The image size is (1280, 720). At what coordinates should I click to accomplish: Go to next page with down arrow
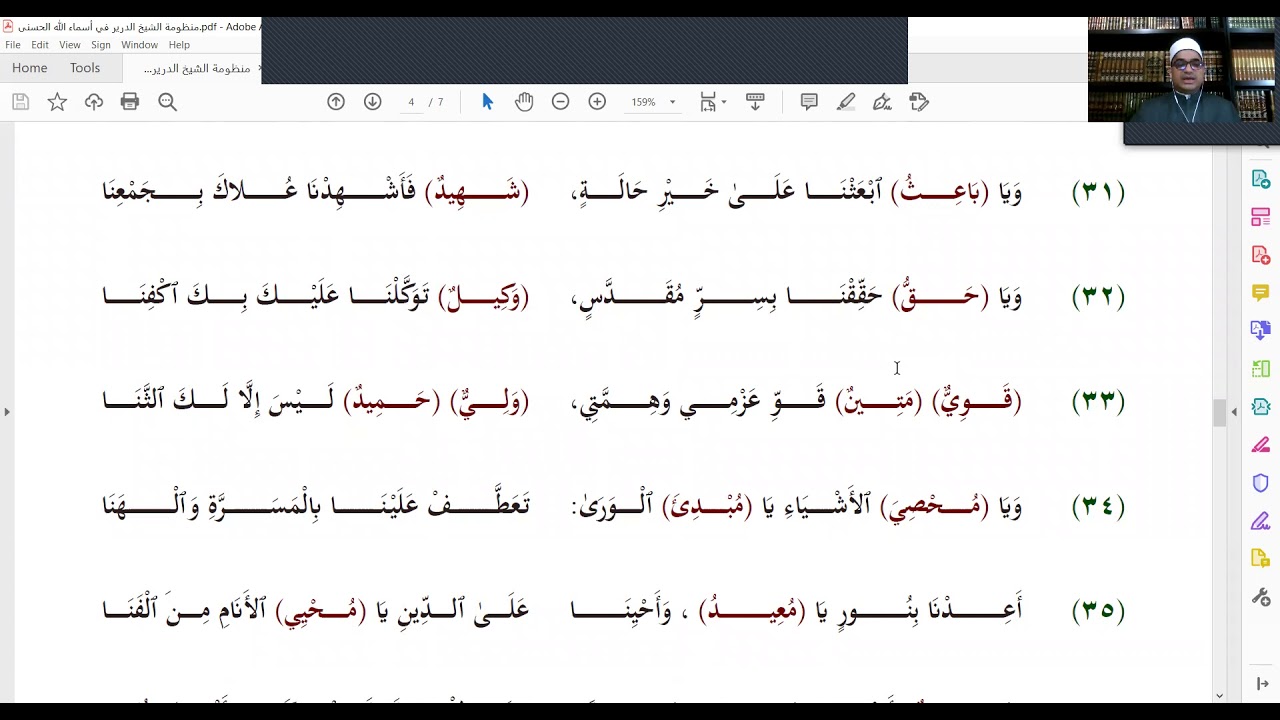coord(373,102)
